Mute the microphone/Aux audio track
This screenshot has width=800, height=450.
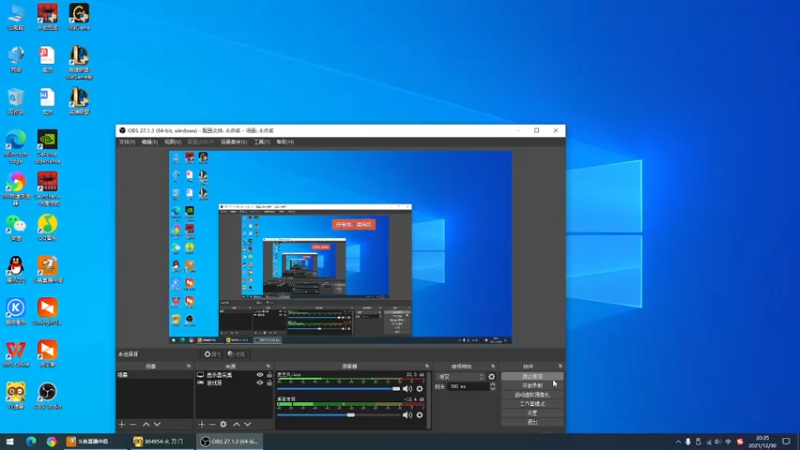pos(407,389)
